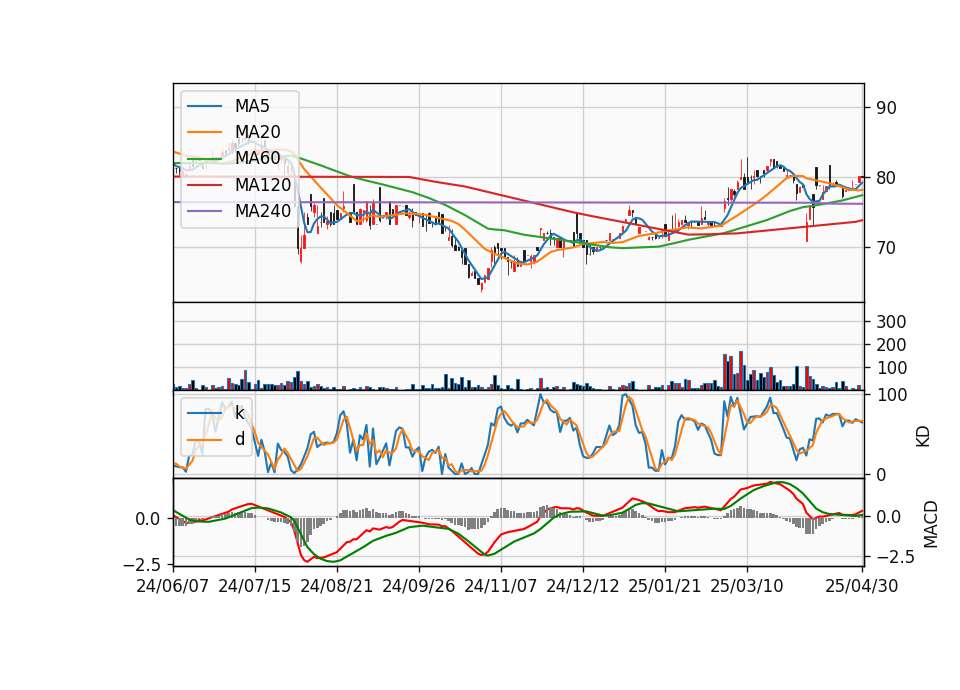
Task: Click the 24/12/12 date label
Action: coord(583,586)
